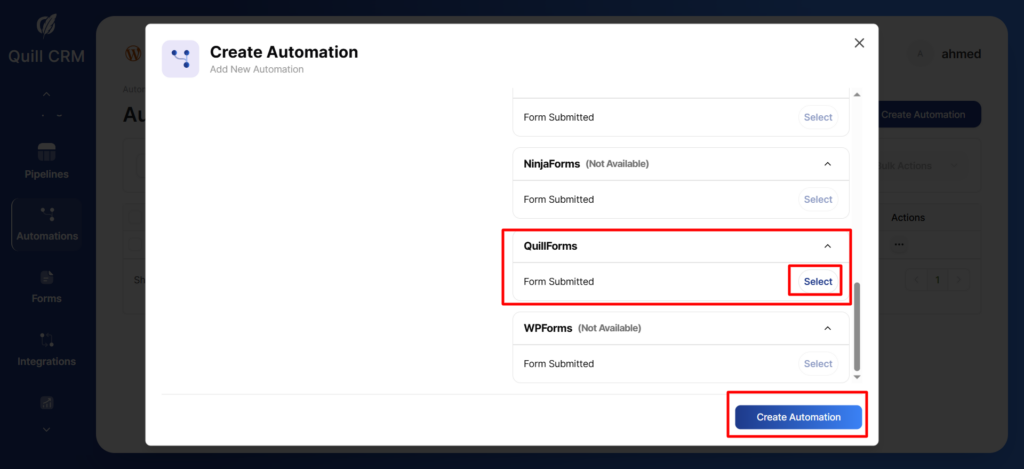Select NinjaForms Form Submitted trigger
This screenshot has width=1024, height=469.
pyautogui.click(x=817, y=200)
